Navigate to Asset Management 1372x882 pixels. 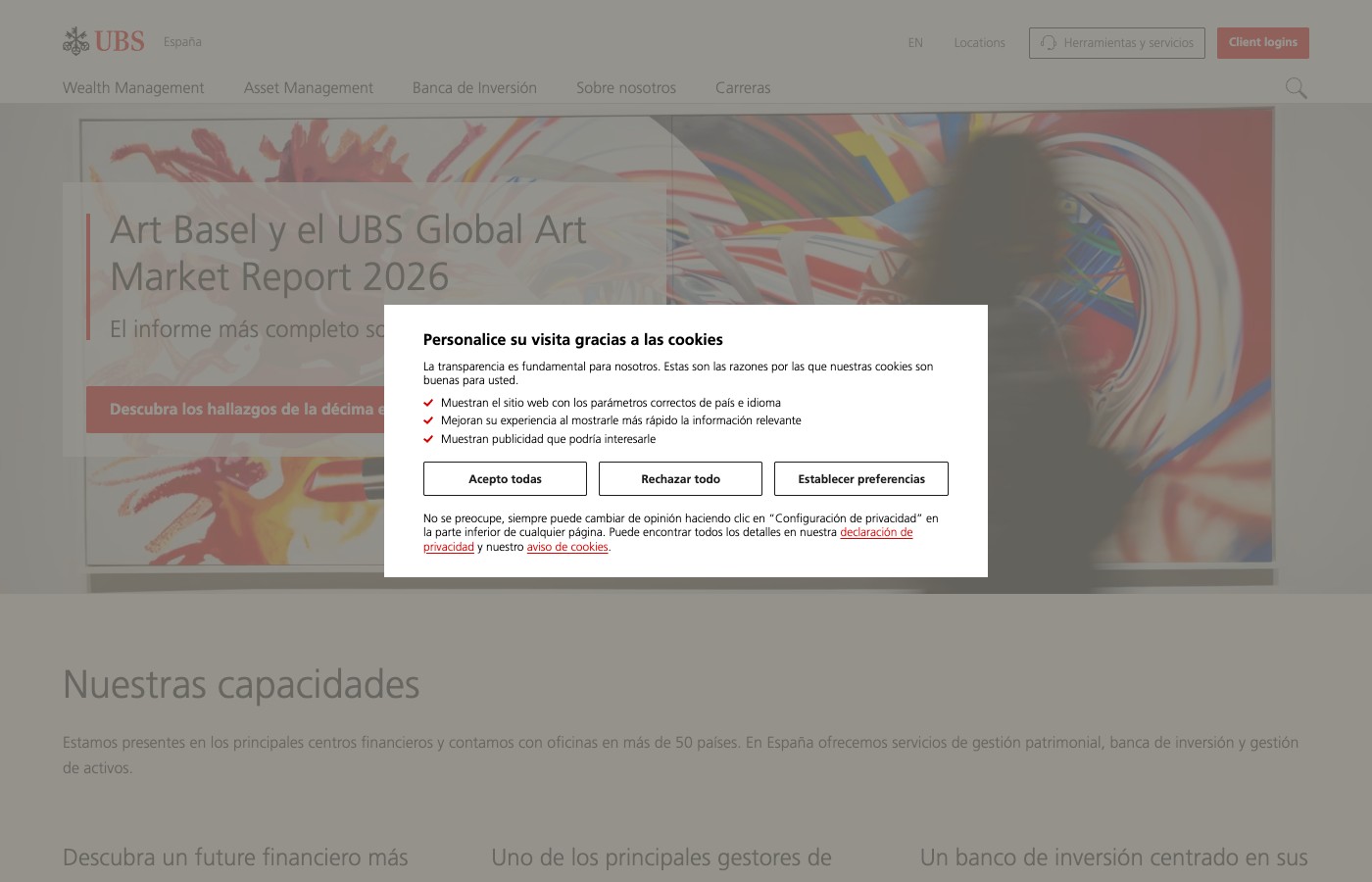click(308, 87)
